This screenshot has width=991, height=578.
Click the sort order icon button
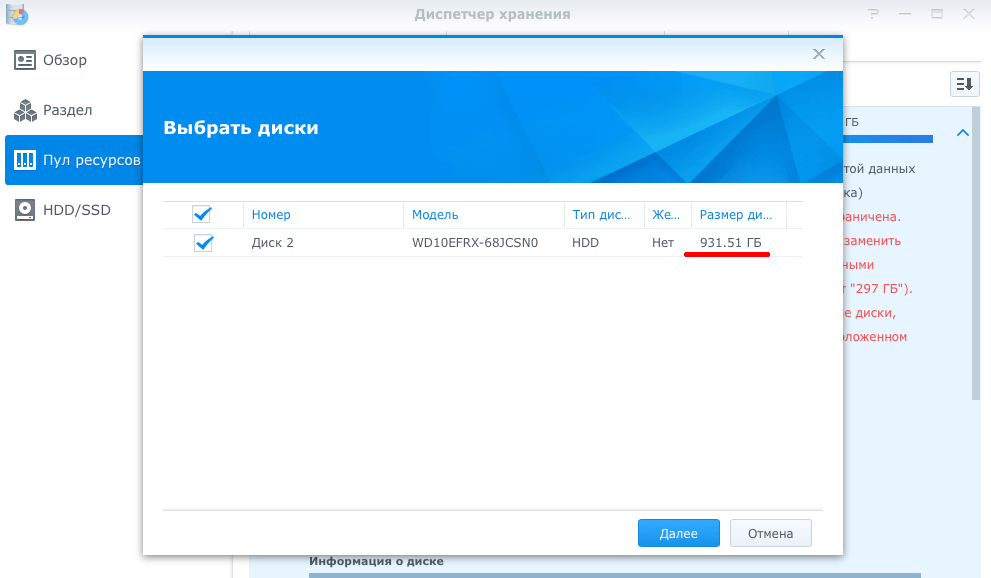coord(964,84)
